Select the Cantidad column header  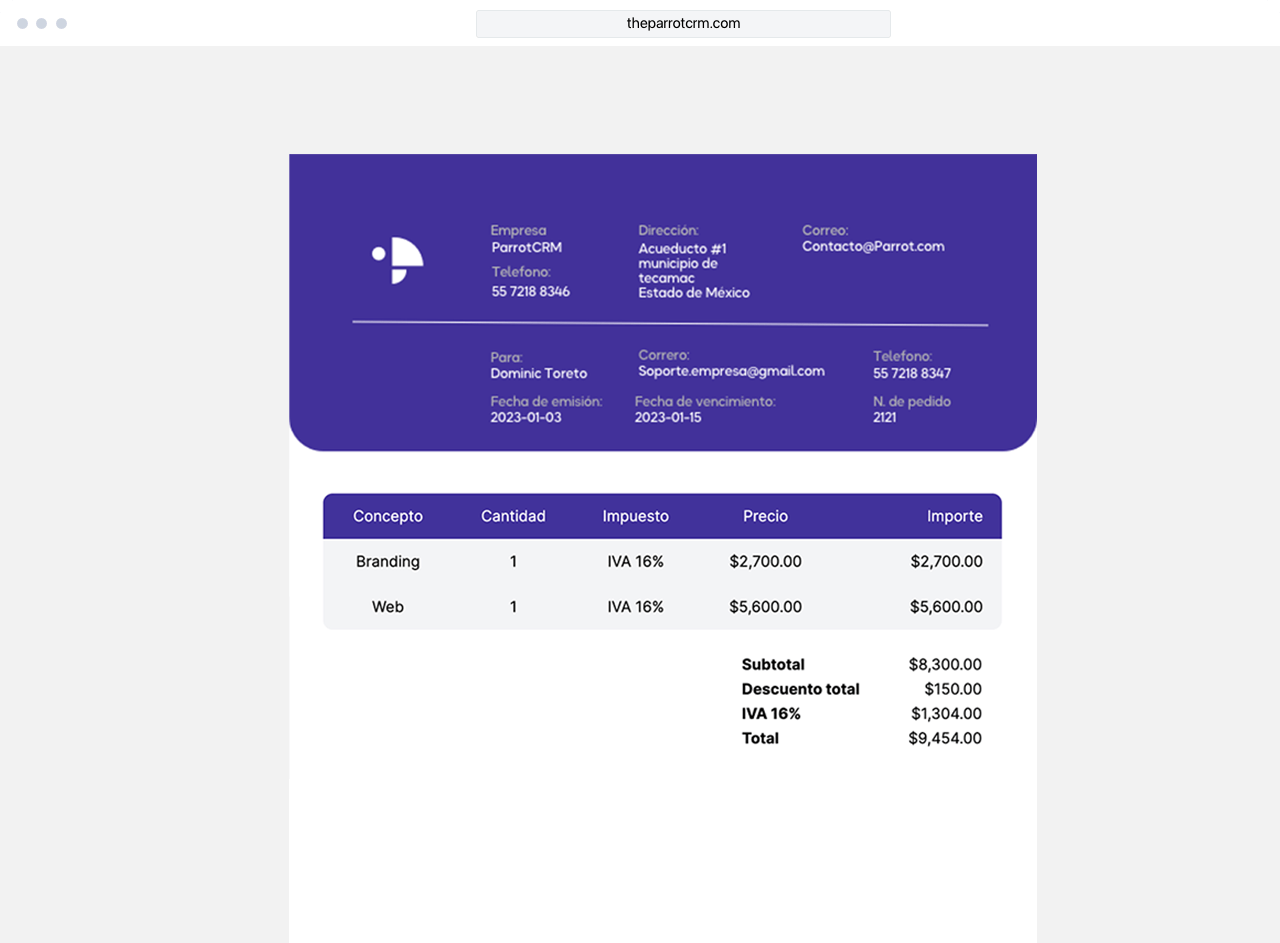(513, 516)
